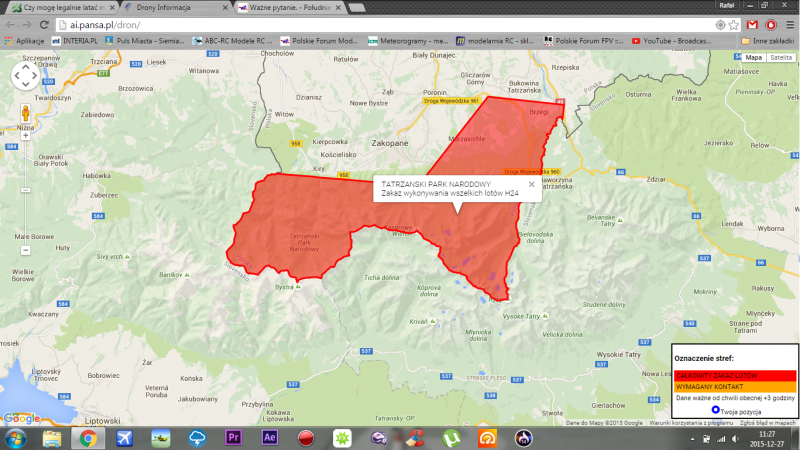Select the Street View pegman icon

click(24, 112)
